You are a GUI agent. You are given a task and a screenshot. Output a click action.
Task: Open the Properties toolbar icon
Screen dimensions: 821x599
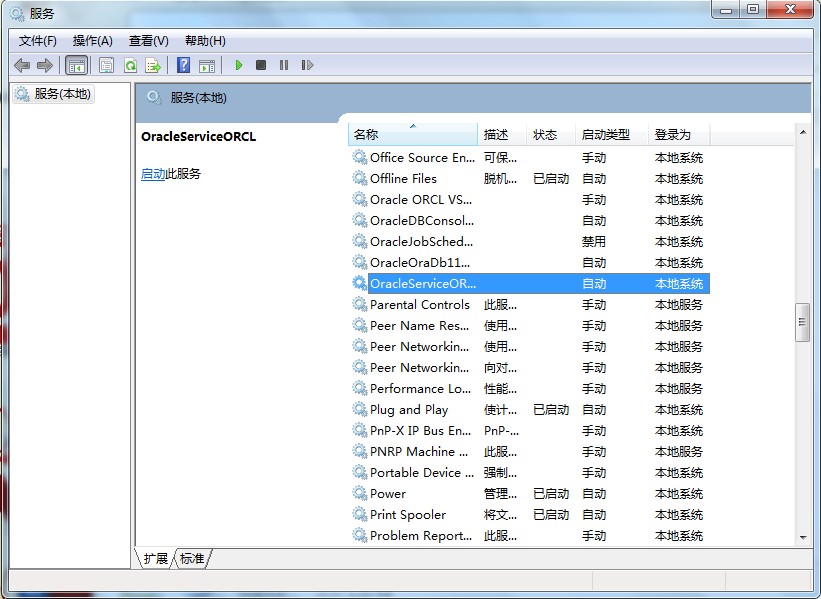point(106,65)
